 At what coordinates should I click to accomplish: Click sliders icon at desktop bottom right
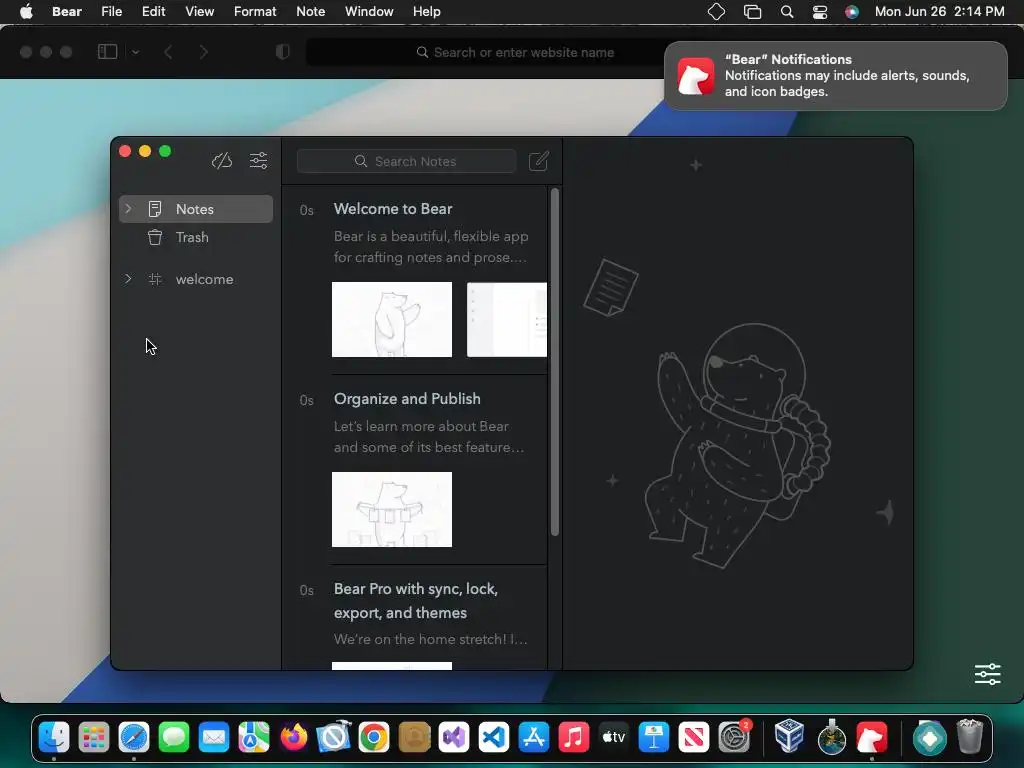click(987, 674)
